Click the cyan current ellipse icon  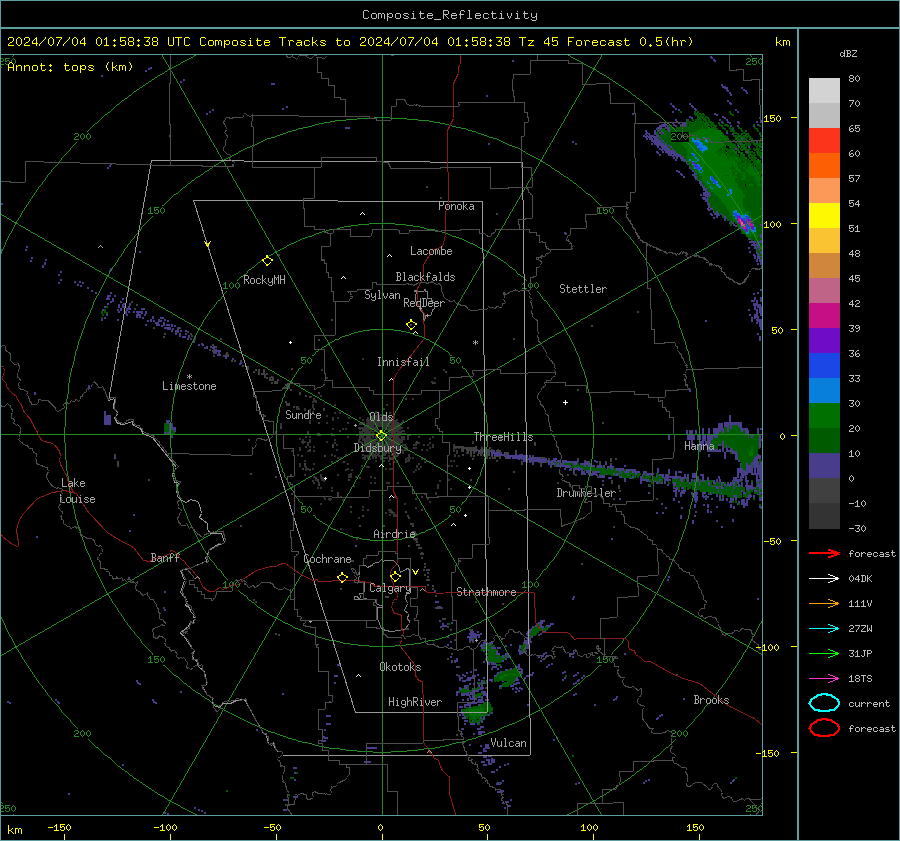click(824, 703)
